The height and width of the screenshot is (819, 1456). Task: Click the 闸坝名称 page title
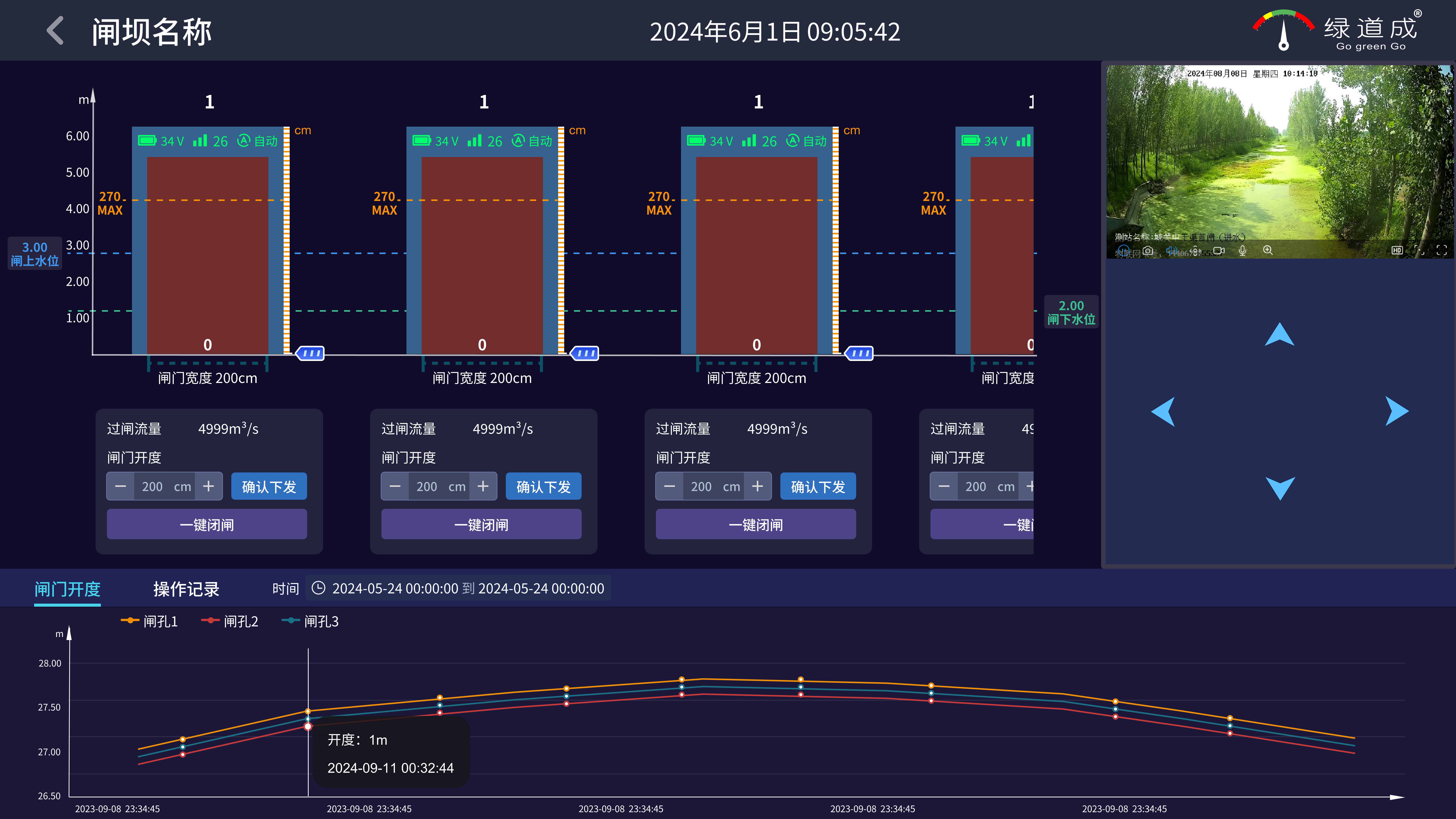[x=151, y=32]
